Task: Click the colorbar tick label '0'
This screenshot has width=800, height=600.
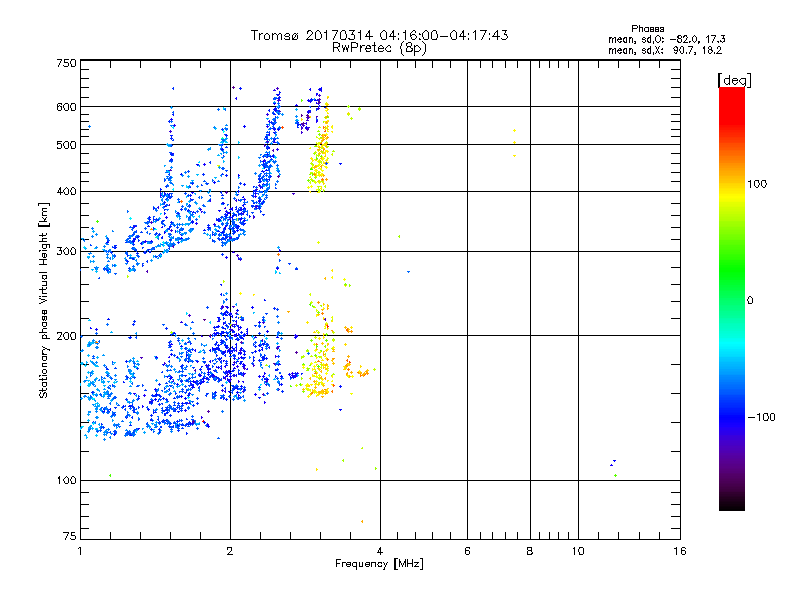Action: [x=750, y=301]
